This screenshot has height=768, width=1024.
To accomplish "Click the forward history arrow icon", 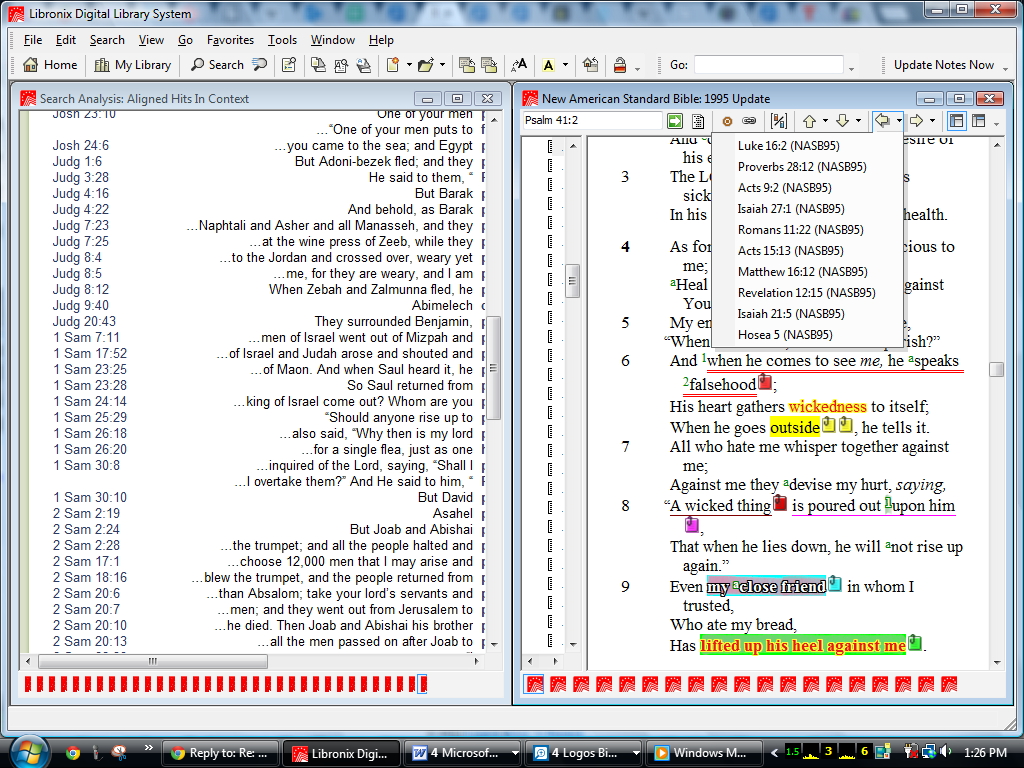I will coord(916,121).
